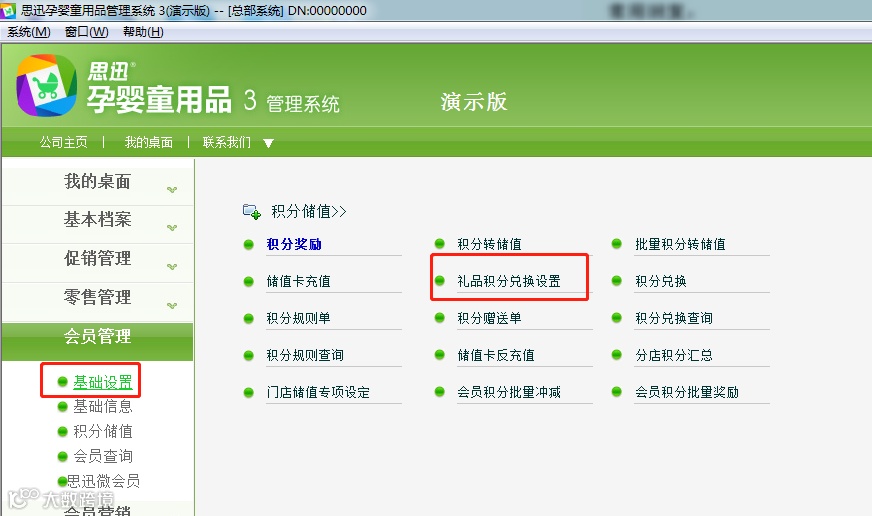Open 会员查询 in the sidebar

coord(103,457)
